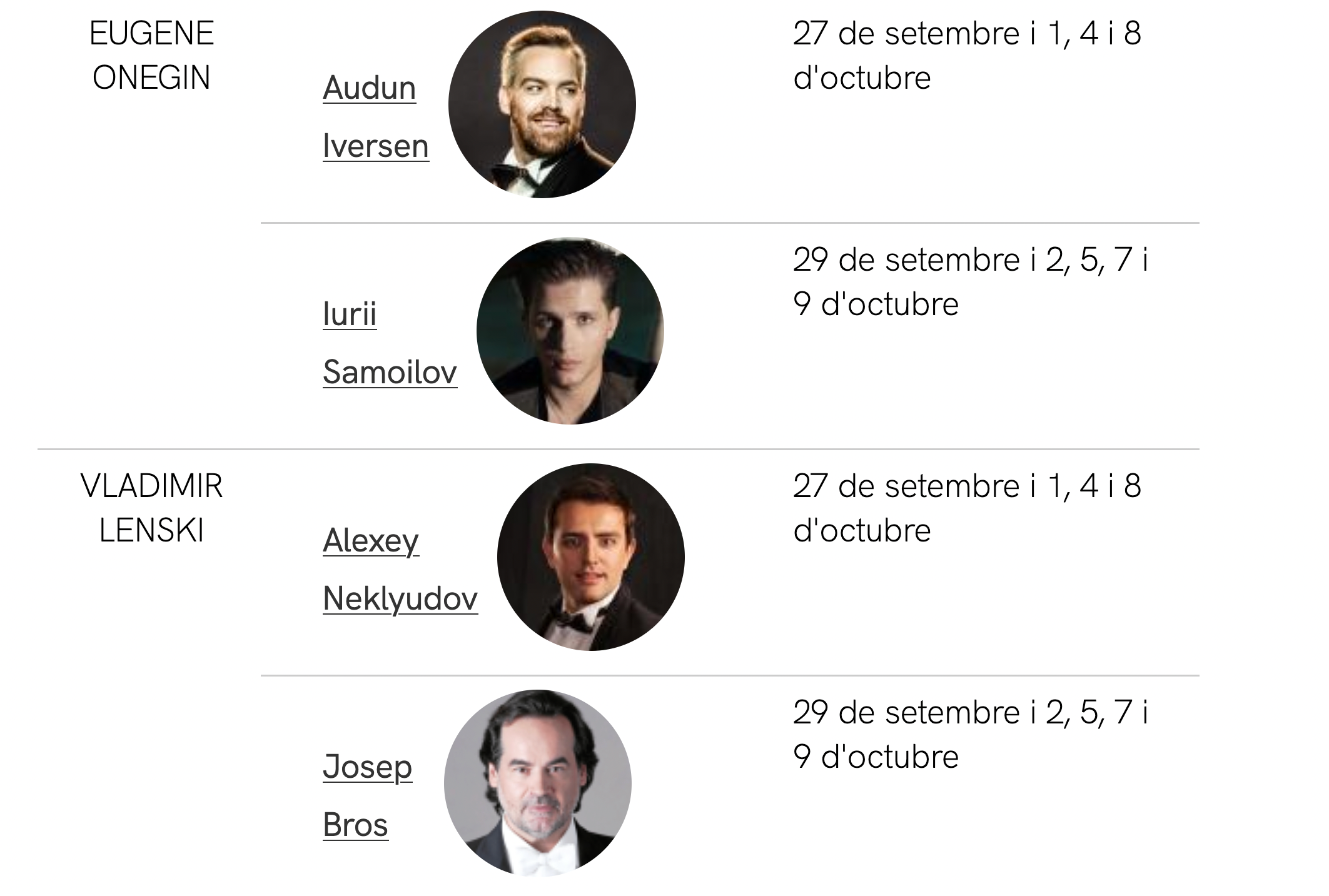Click the 'VLADIMIR' role text
This screenshot has height=896, width=1329.
click(151, 486)
